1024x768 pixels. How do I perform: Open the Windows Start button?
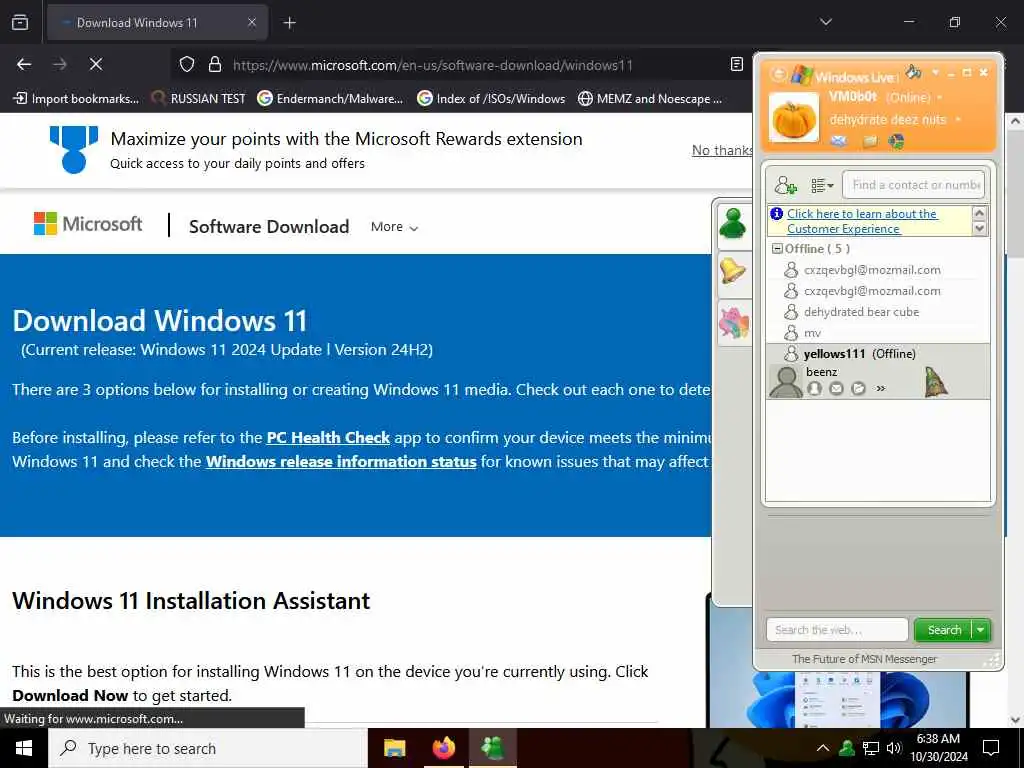(x=24, y=748)
